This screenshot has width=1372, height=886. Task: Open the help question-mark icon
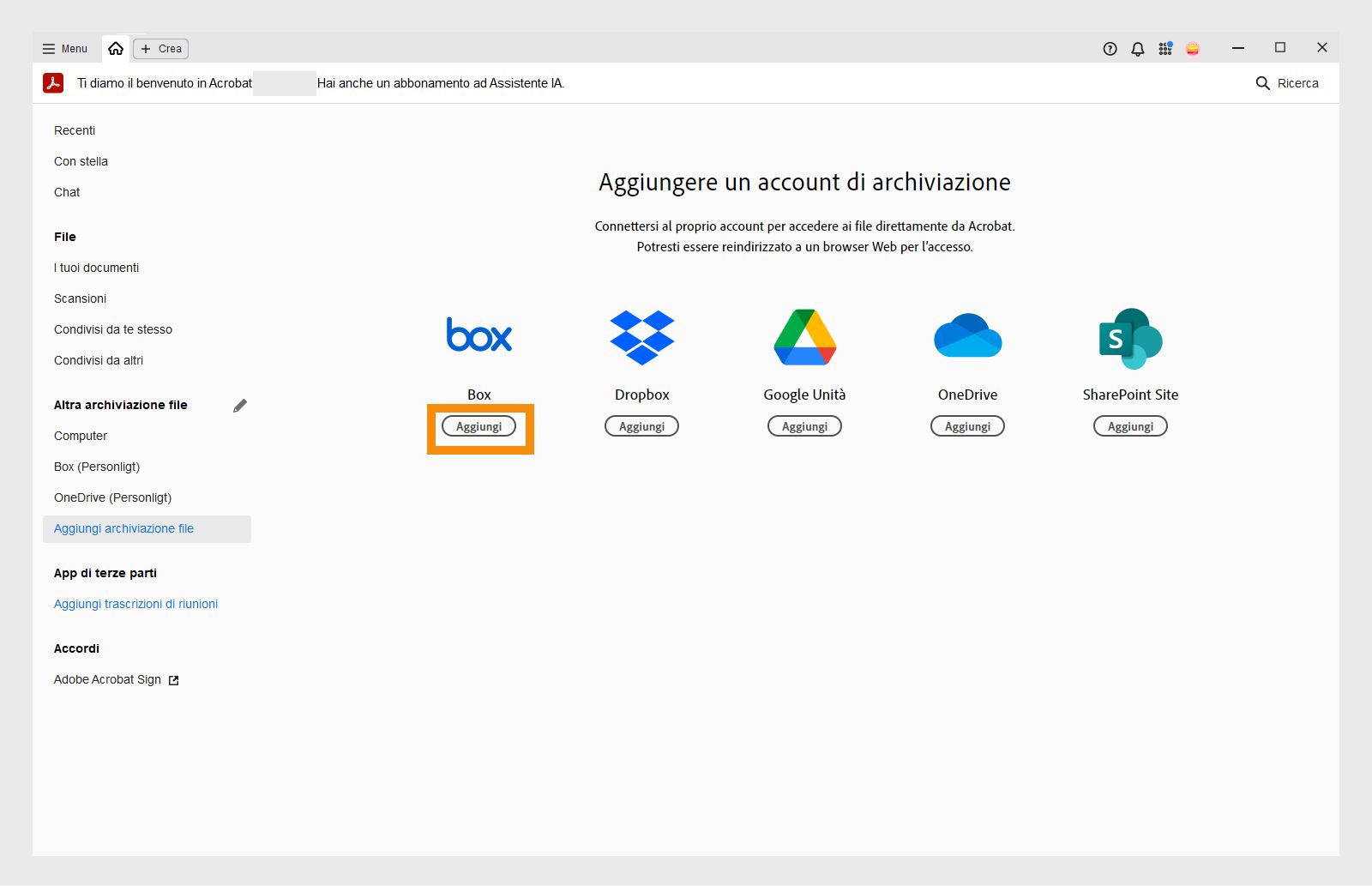(x=1109, y=49)
